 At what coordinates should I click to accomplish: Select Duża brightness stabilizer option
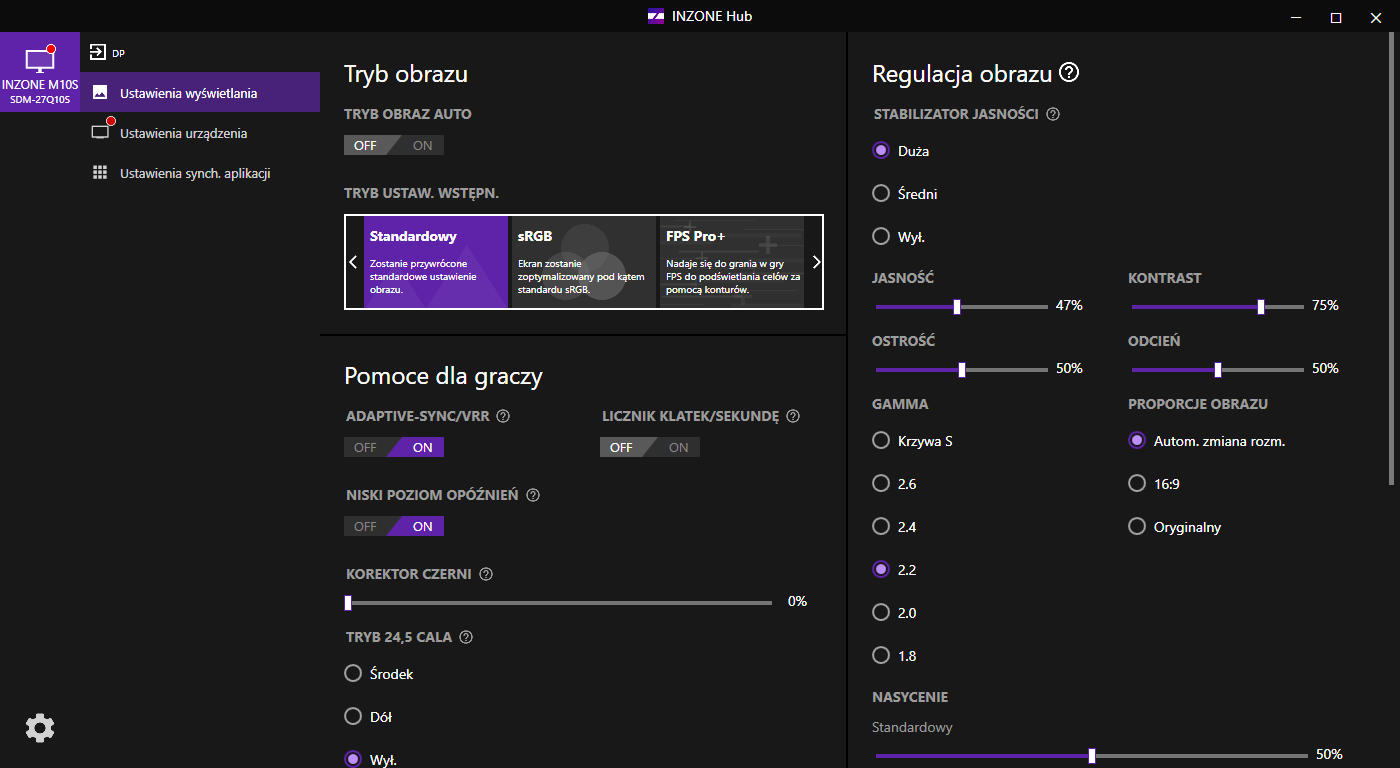click(x=881, y=150)
